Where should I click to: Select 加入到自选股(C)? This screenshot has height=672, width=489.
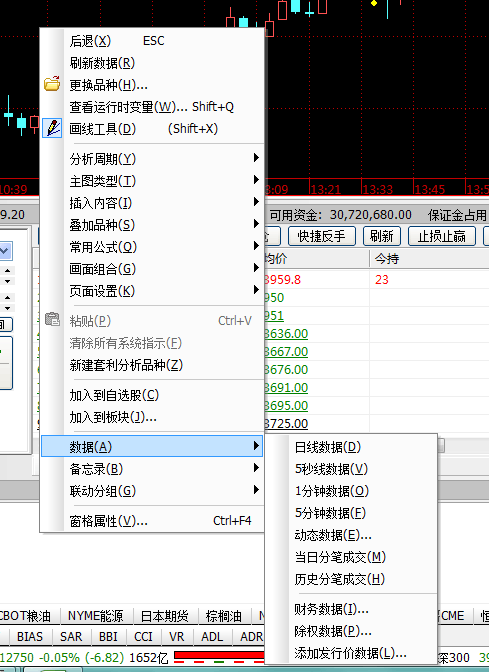(x=152, y=395)
